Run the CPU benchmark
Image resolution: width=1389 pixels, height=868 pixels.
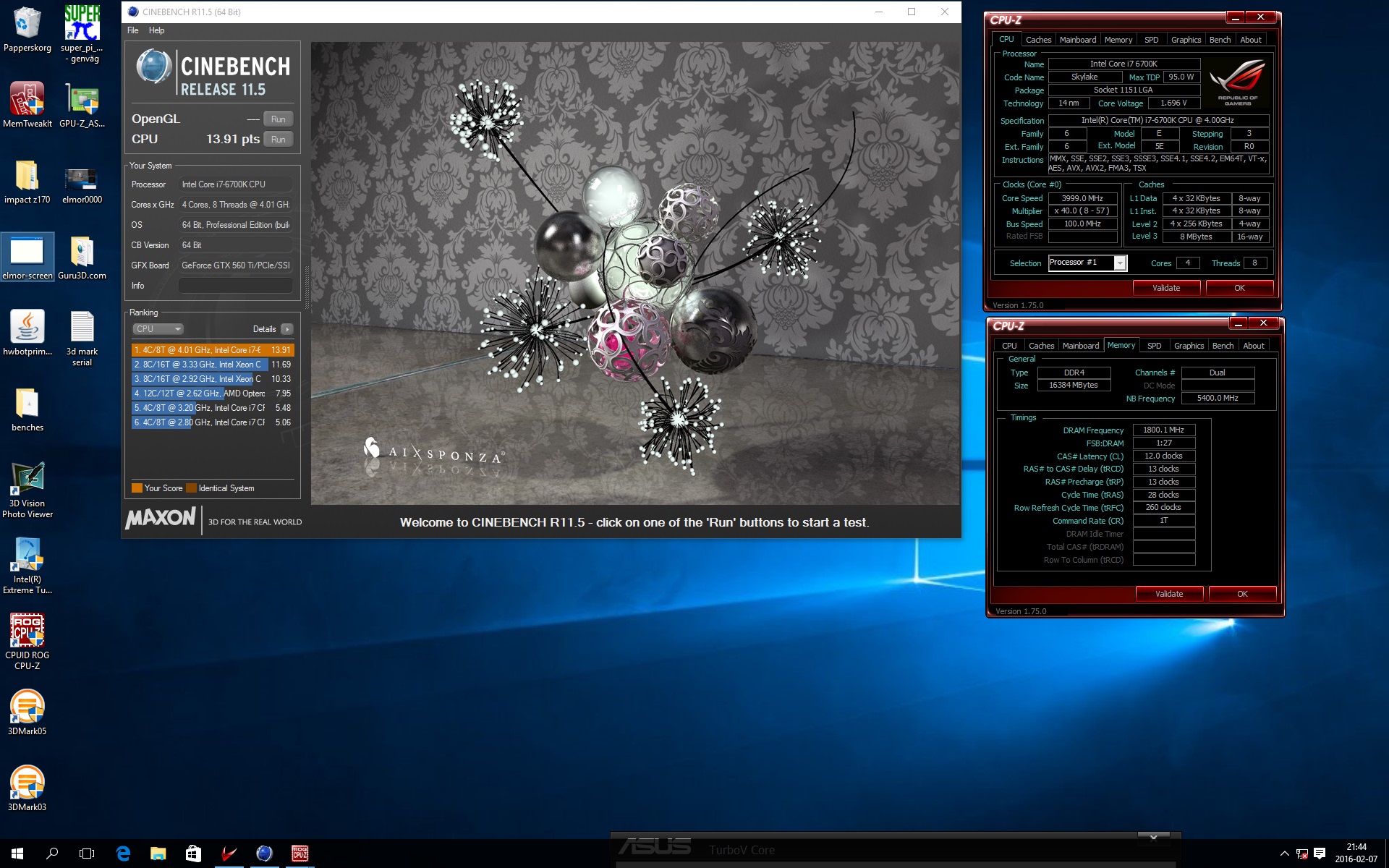[279, 140]
